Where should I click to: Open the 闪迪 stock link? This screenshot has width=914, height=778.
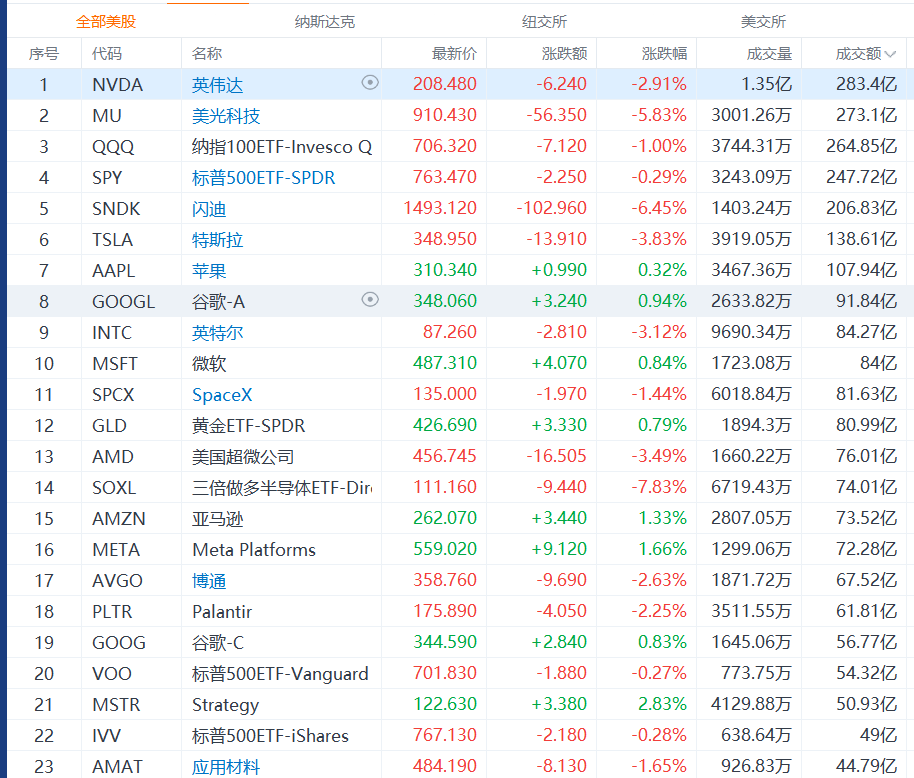click(209, 209)
